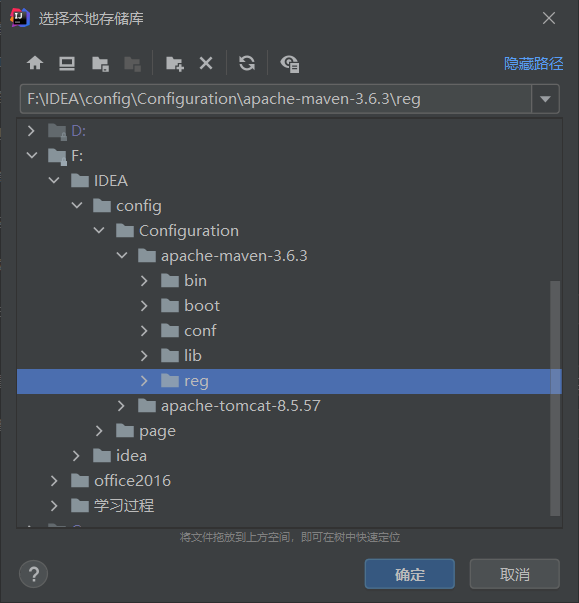Close the 选择本地存储库 dialog
579x603 pixels.
tap(549, 18)
